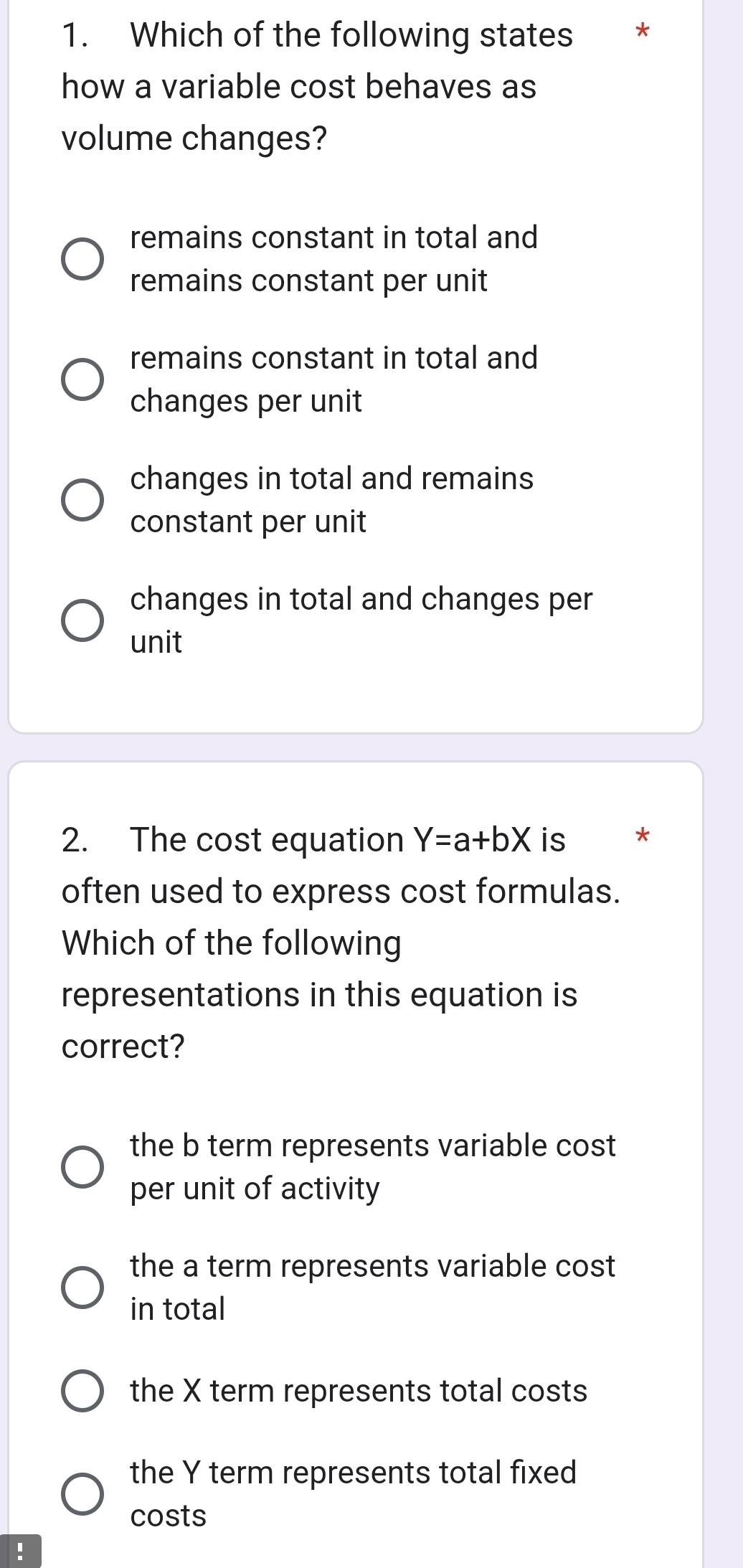
Task: Select "remains constant in total and changes per unit"
Action: click(81, 378)
